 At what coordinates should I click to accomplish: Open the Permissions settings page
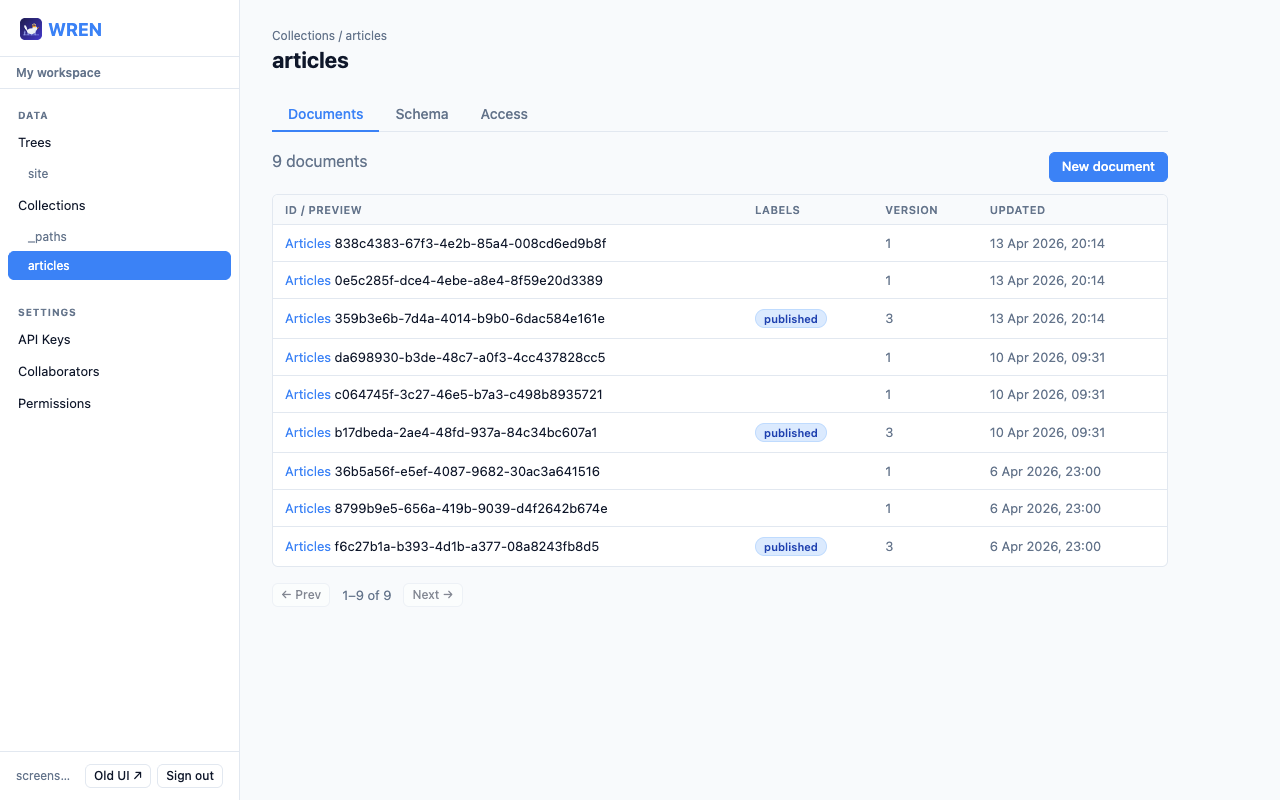(54, 404)
